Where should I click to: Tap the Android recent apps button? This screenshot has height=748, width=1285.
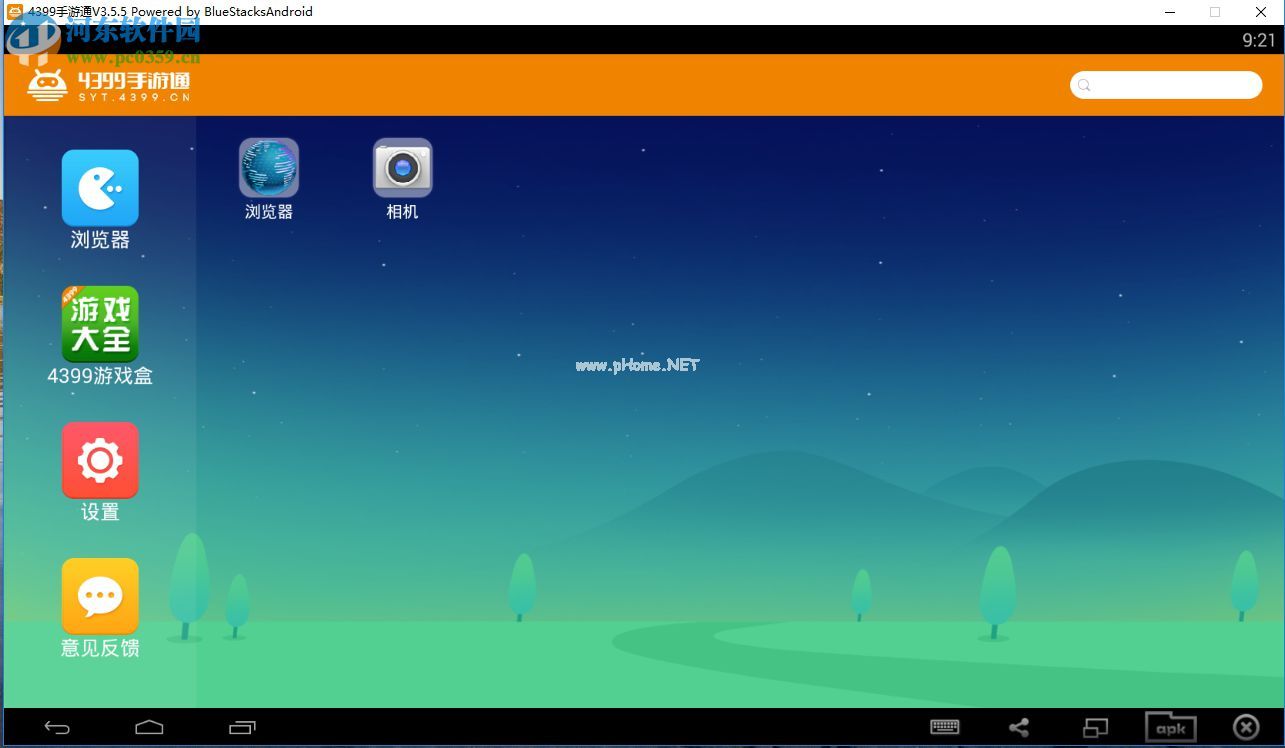[242, 728]
